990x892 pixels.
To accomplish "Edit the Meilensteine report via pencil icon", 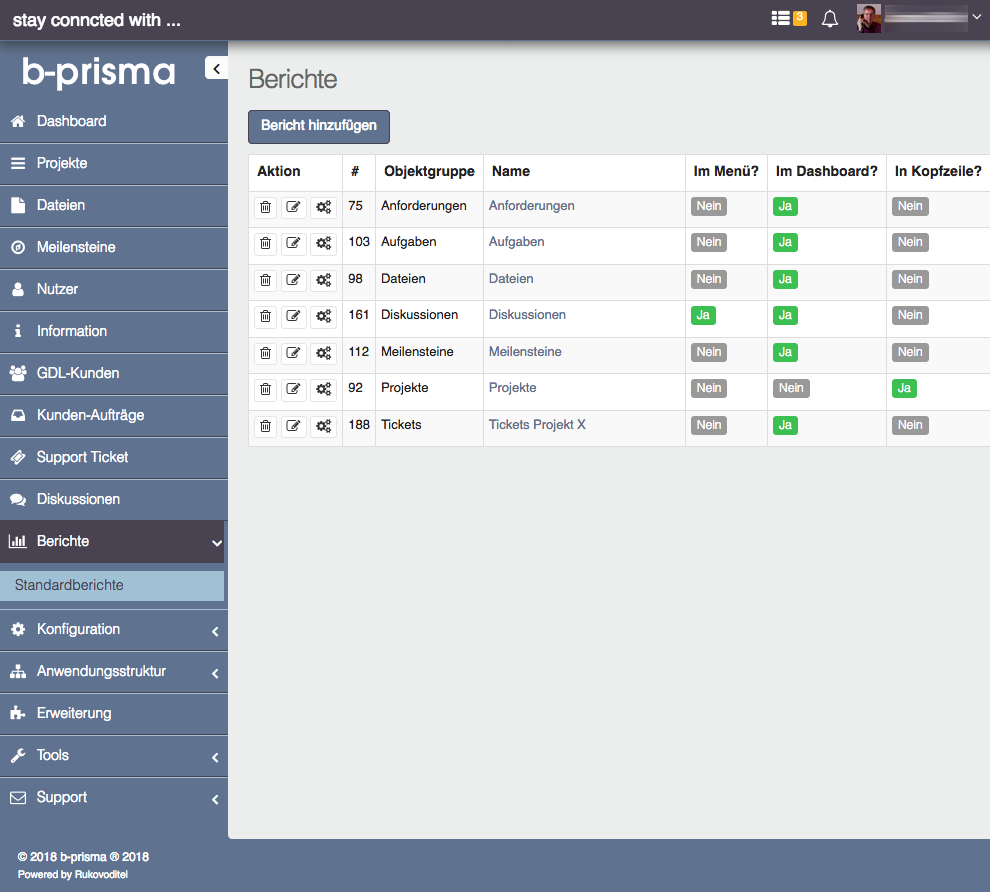I will [x=293, y=353].
